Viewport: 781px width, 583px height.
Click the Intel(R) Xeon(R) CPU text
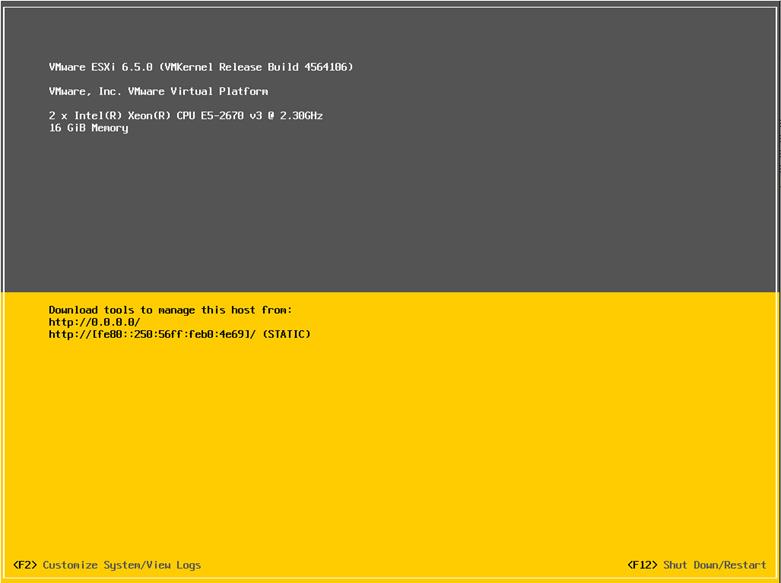pos(140,116)
